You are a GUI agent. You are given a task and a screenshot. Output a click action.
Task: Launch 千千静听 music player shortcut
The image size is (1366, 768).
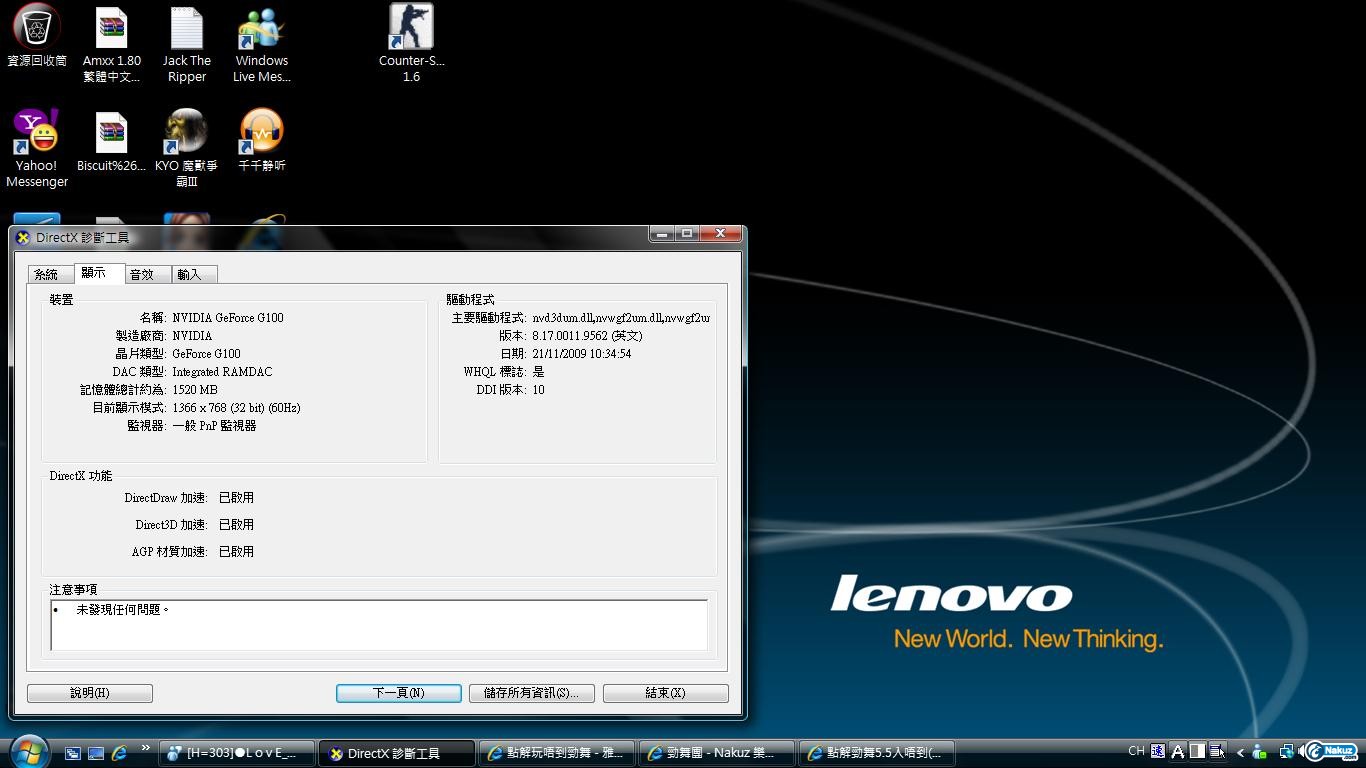point(262,141)
